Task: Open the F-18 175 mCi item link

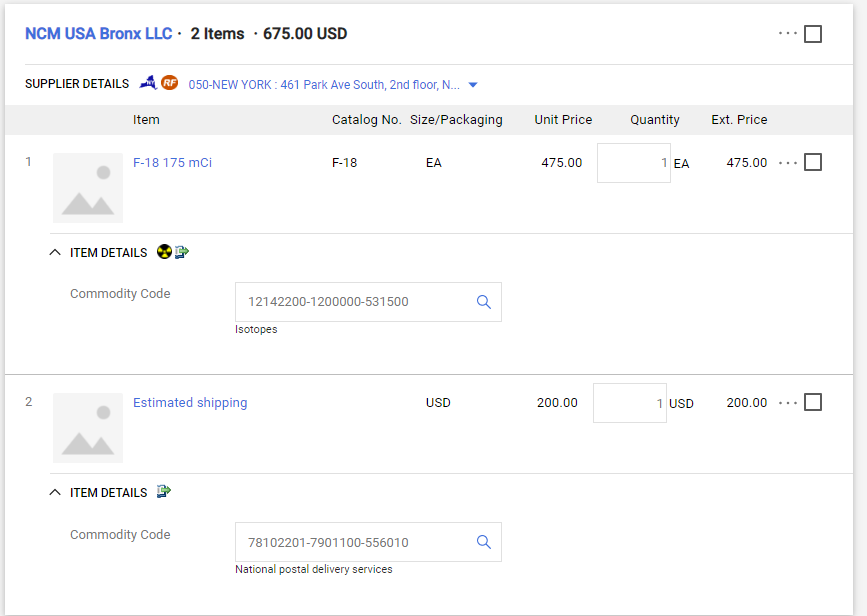Action: point(172,163)
